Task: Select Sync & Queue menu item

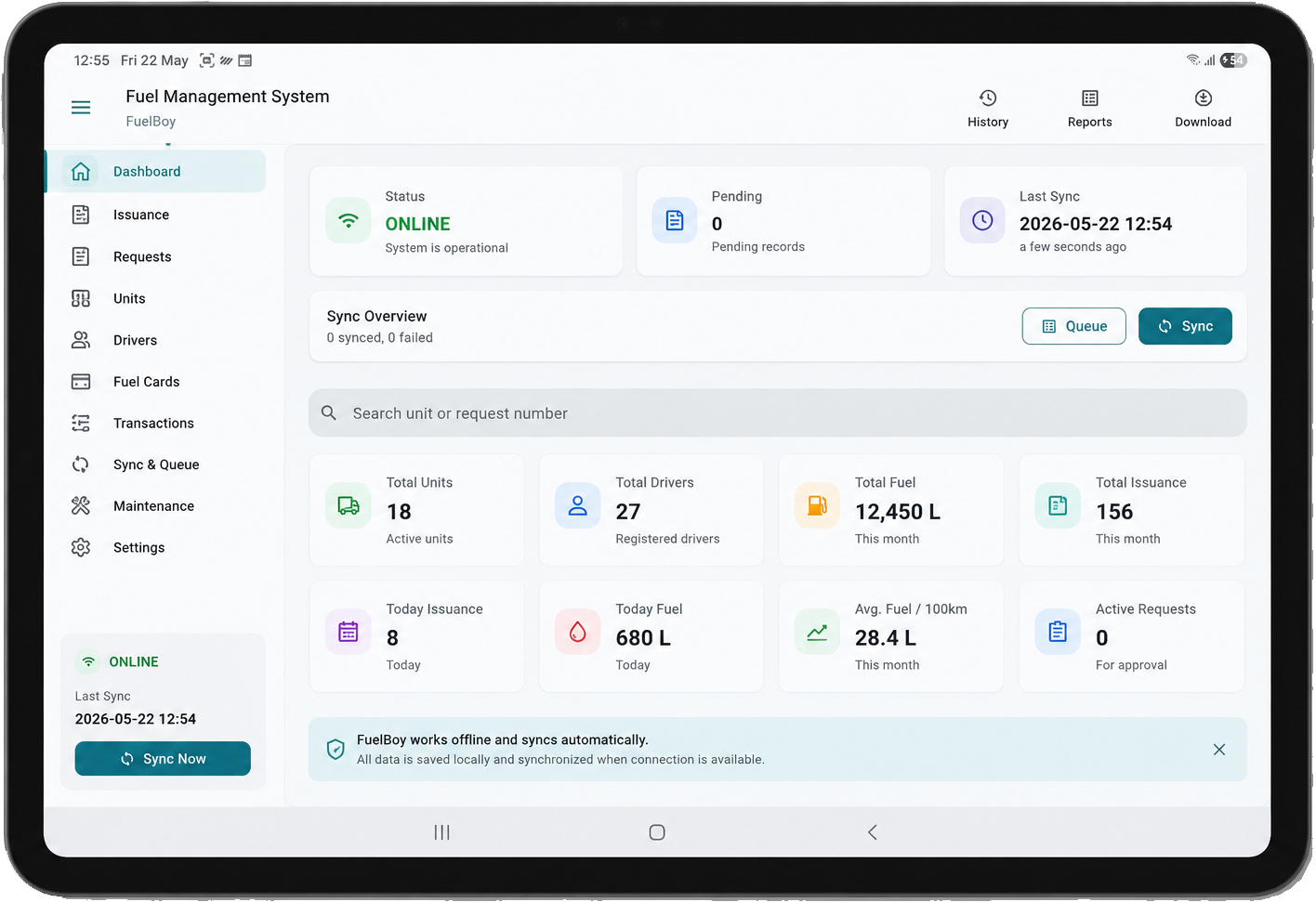Action: click(156, 464)
